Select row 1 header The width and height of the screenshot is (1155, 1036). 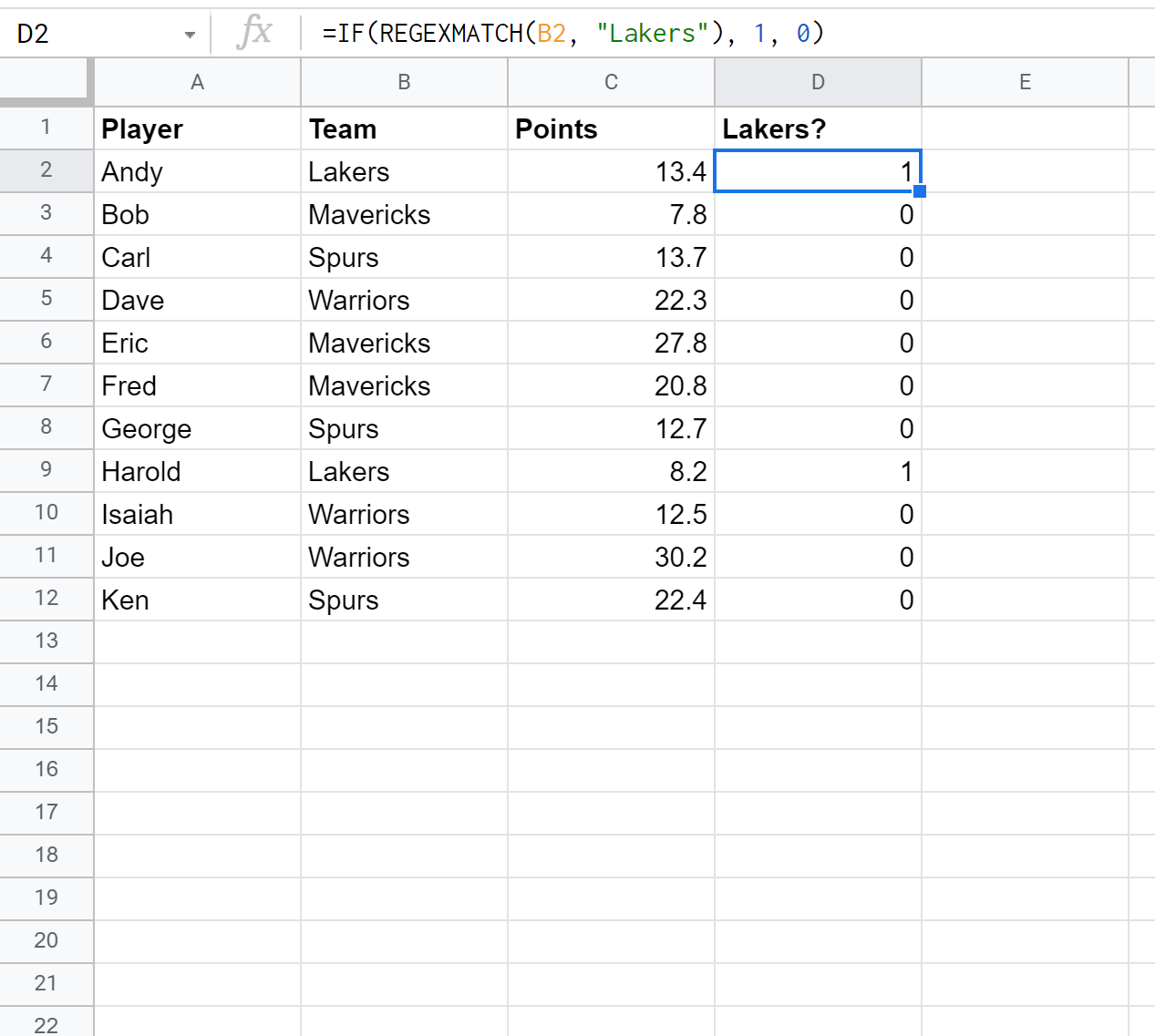(46, 128)
